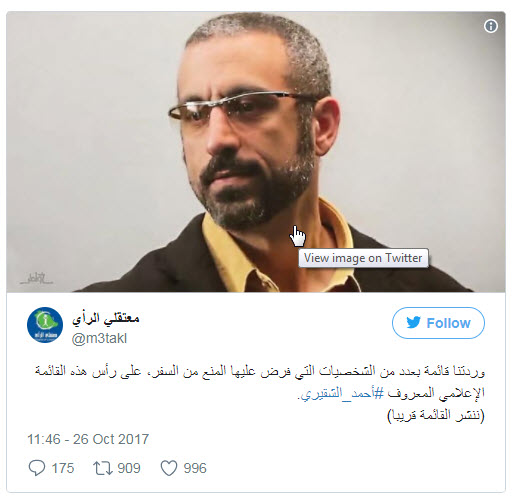Open the @m3takl handle link
This screenshot has width=513, height=502.
[99, 338]
